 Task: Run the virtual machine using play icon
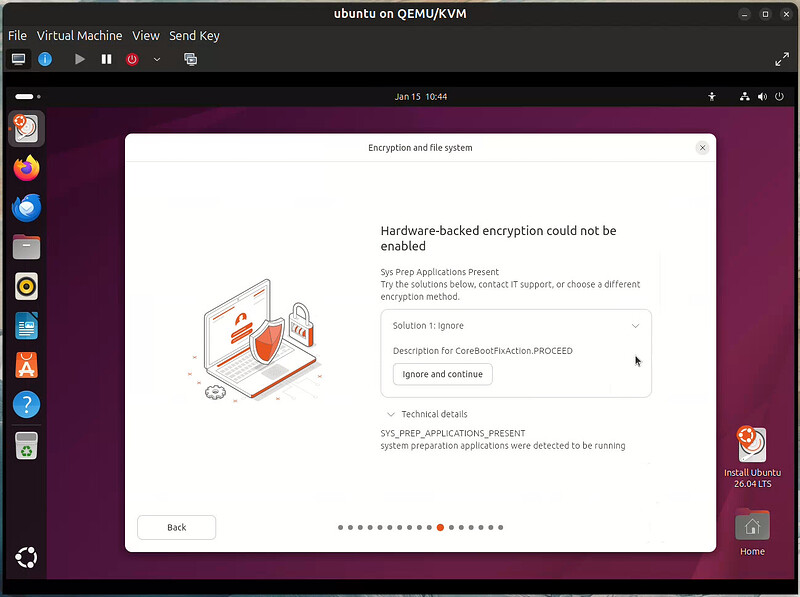[x=79, y=59]
